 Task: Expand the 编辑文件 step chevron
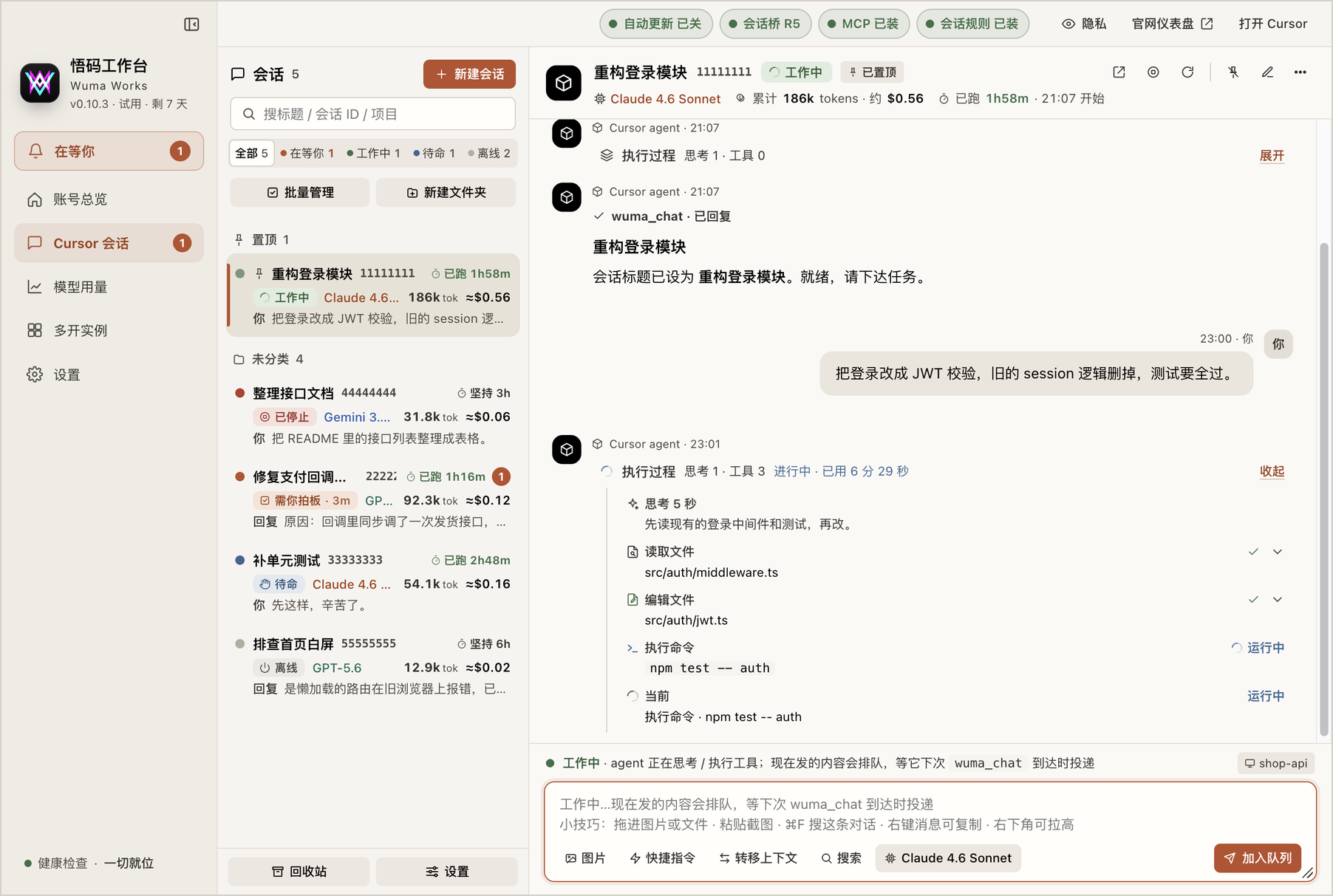click(x=1278, y=600)
